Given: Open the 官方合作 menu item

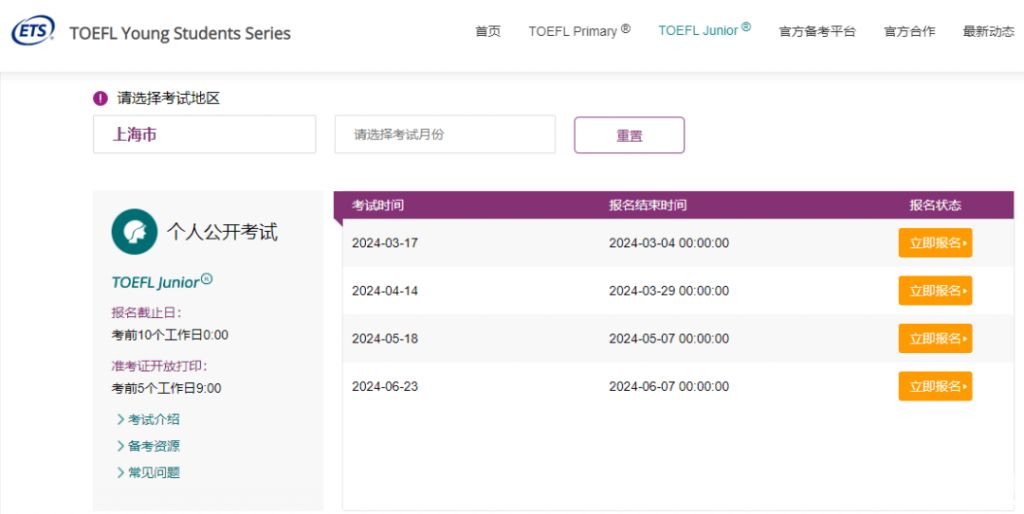Looking at the screenshot, I should (909, 31).
